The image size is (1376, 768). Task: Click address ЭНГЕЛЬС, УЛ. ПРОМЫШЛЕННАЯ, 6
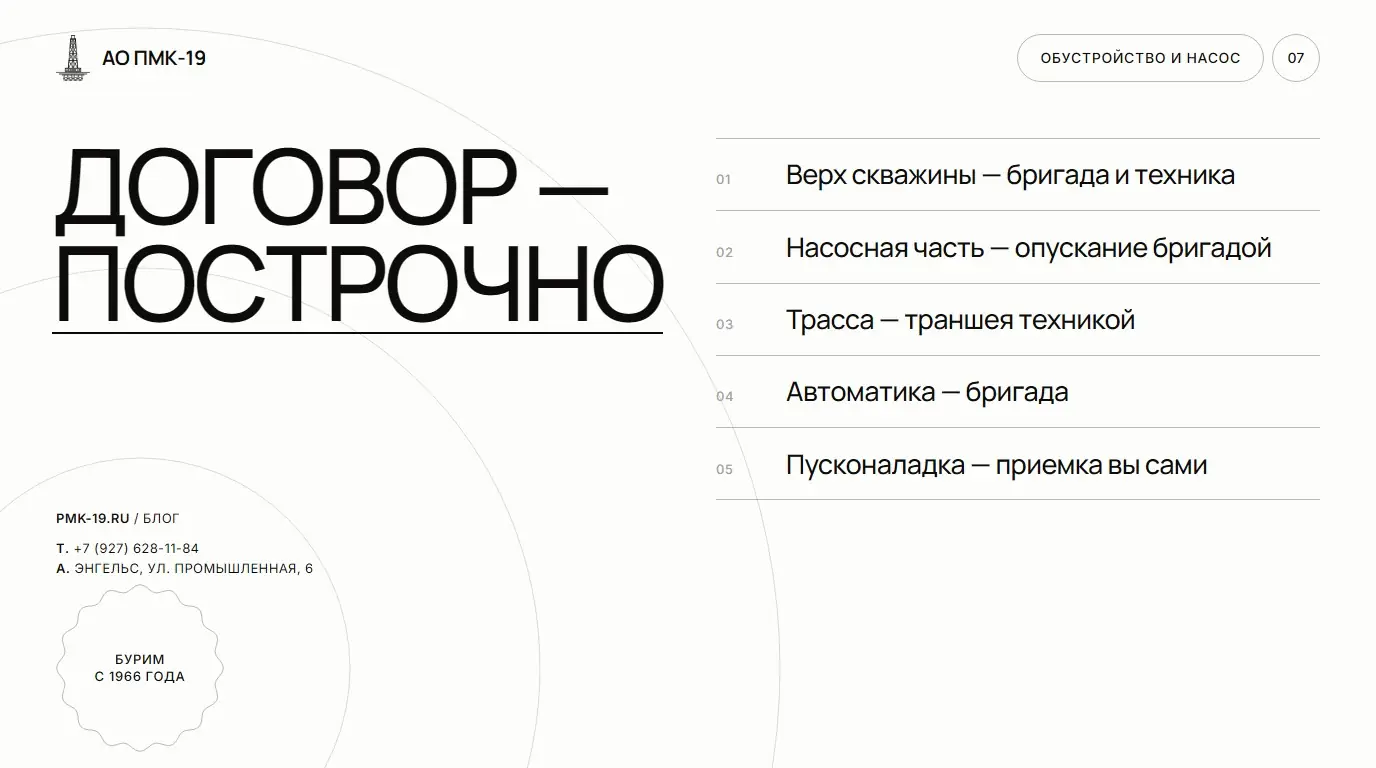[194, 569]
